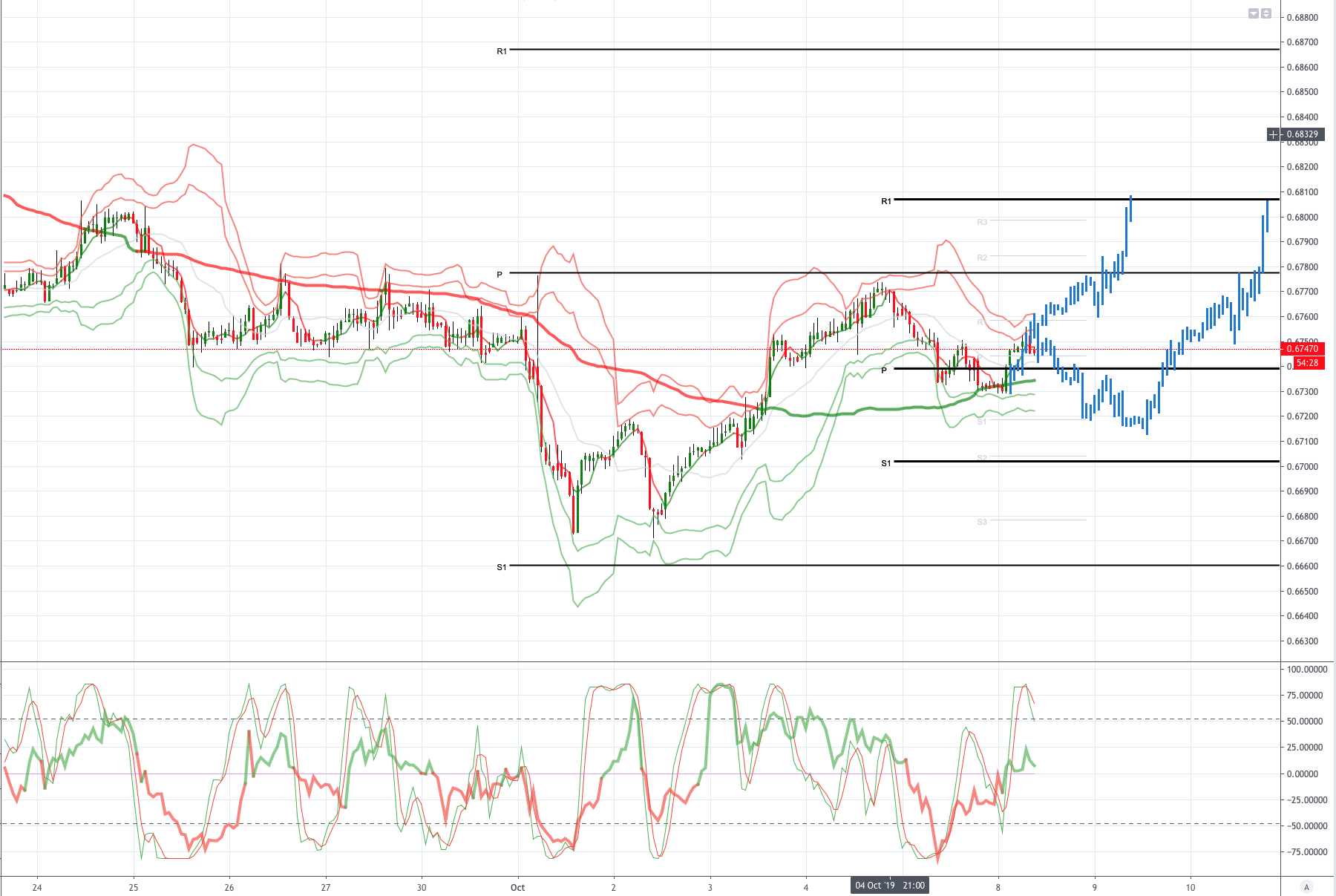Viewport: 1336px width, 896px height.
Task: Click the 10 date on the time axis
Action: click(1191, 887)
